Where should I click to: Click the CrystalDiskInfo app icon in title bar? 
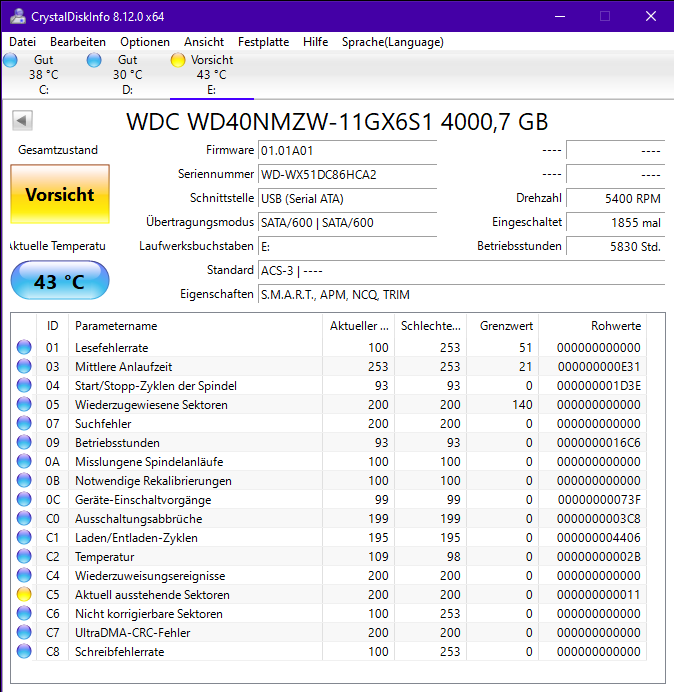[x=18, y=16]
